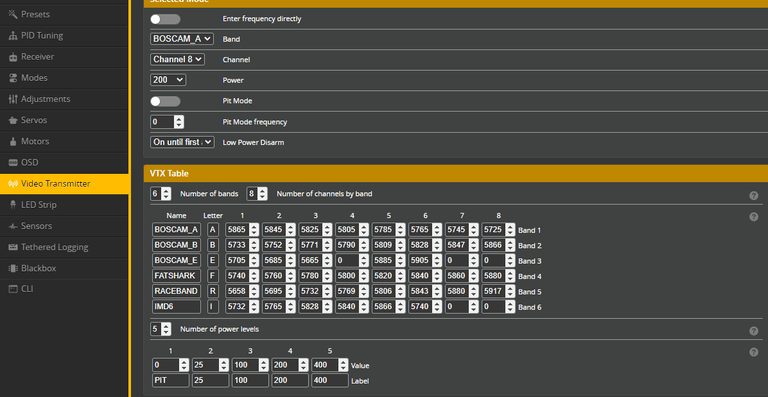Open the Low Power Disarm dropdown
The width and height of the screenshot is (768, 397).
[x=182, y=142]
